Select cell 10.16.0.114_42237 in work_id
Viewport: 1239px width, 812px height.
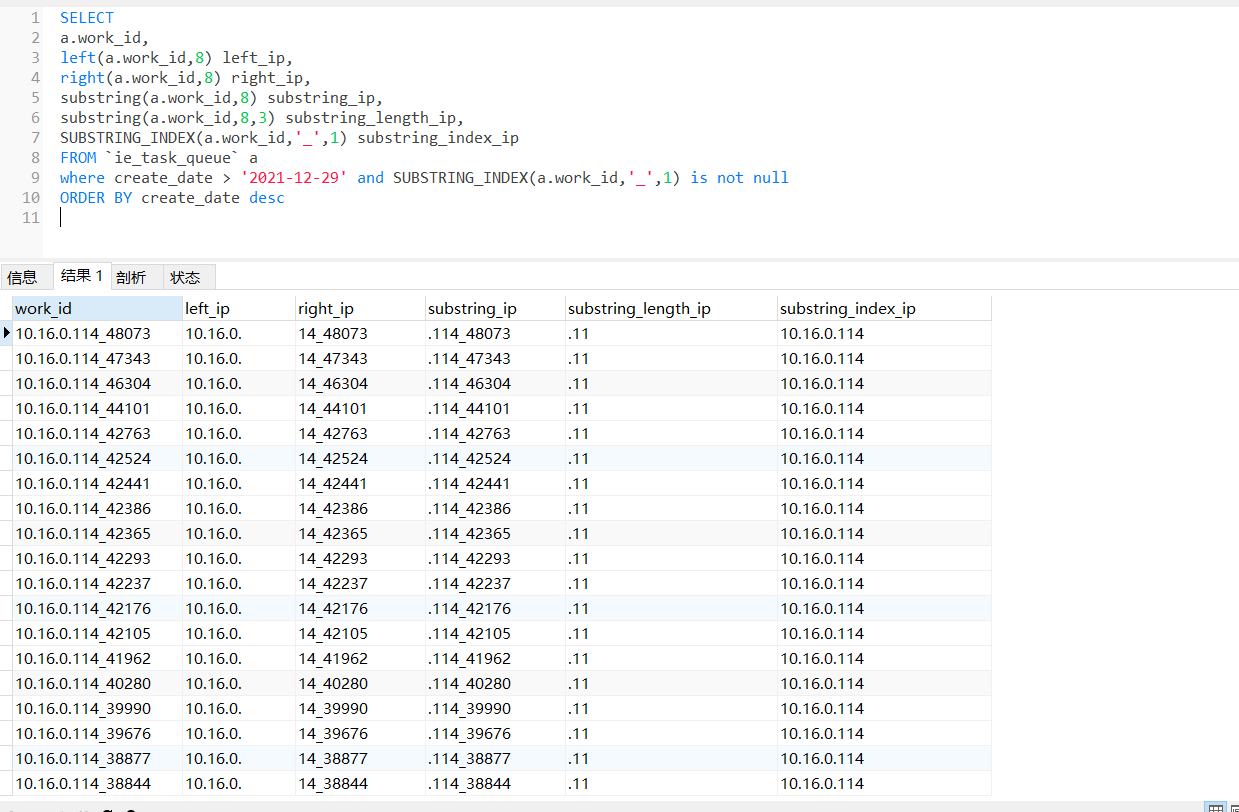[97, 583]
